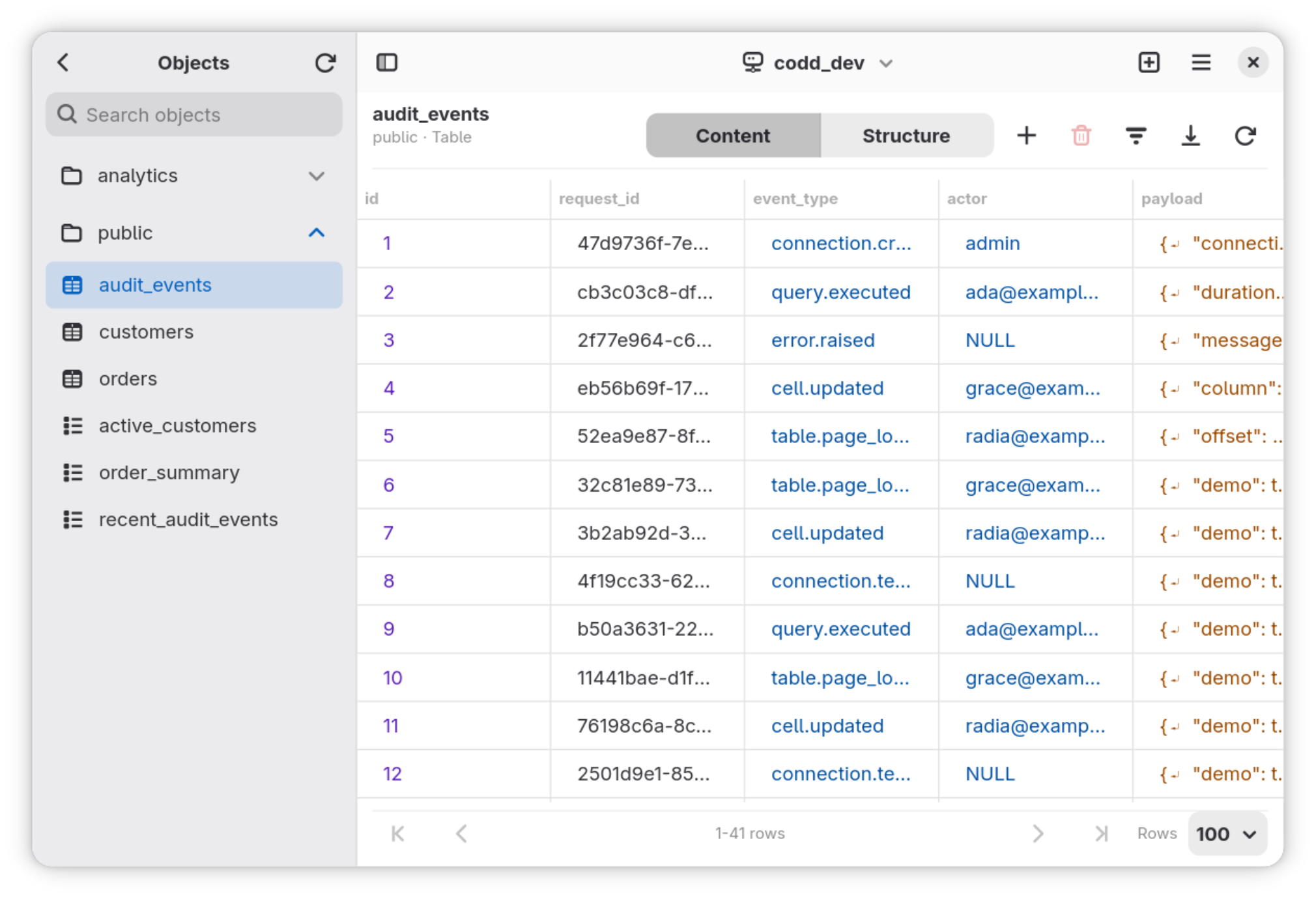Open the customers table
The width and height of the screenshot is (1316, 899).
(x=194, y=332)
